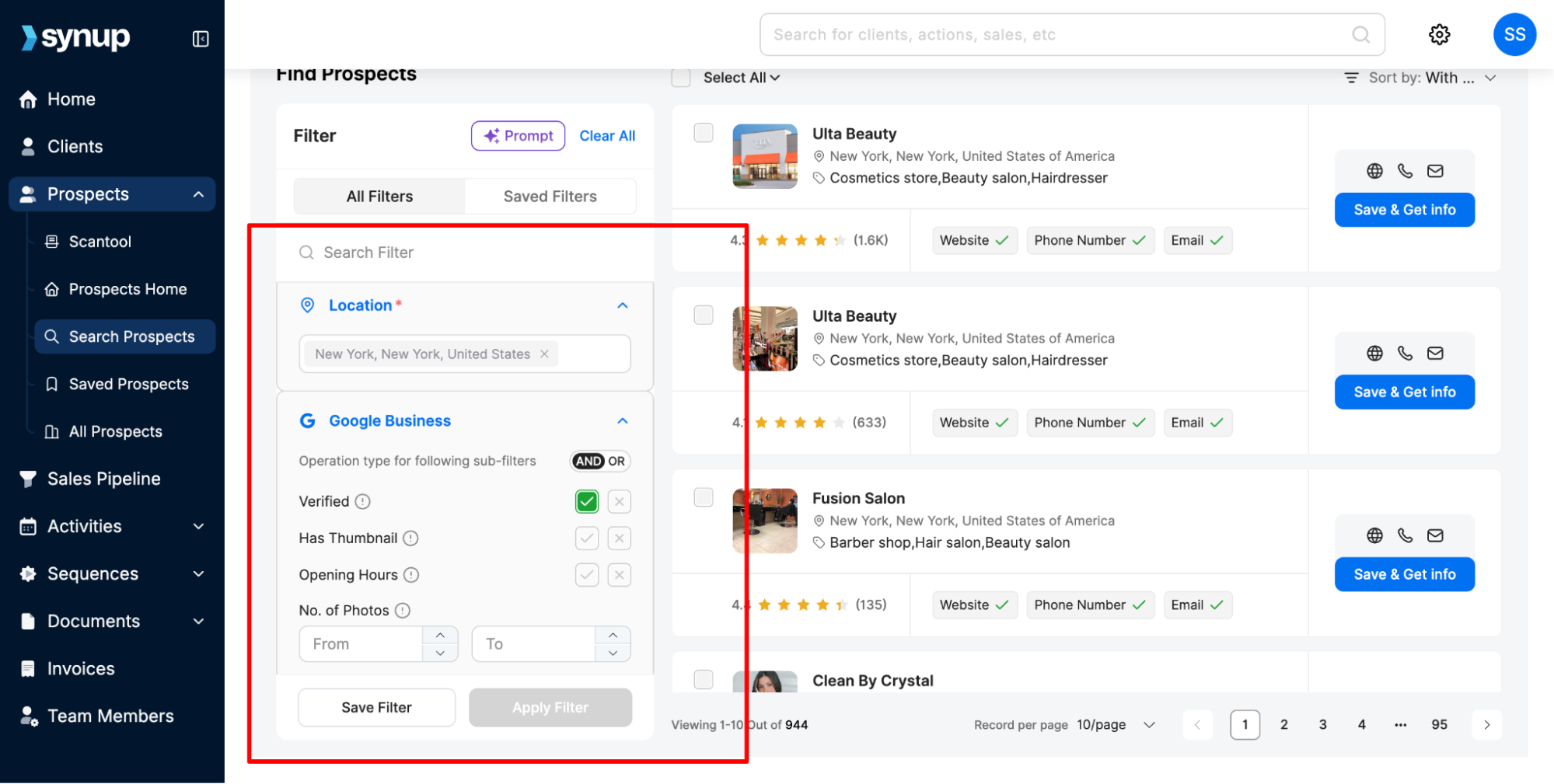Select Fusion Salon result checkbox
The image size is (1554, 784).
[x=704, y=497]
